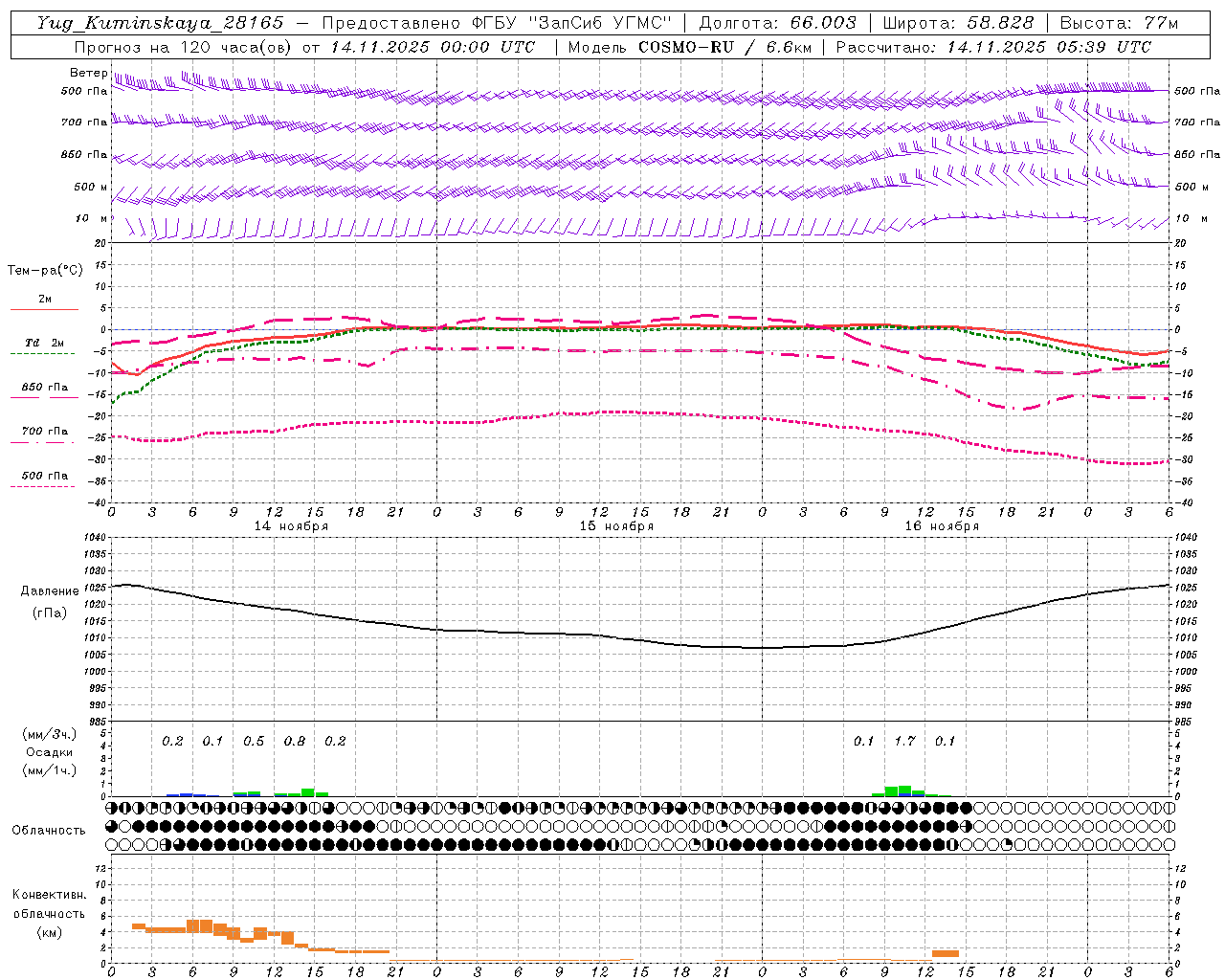Click the '(мм/3ч.)' precipitation unit label

coord(49,734)
